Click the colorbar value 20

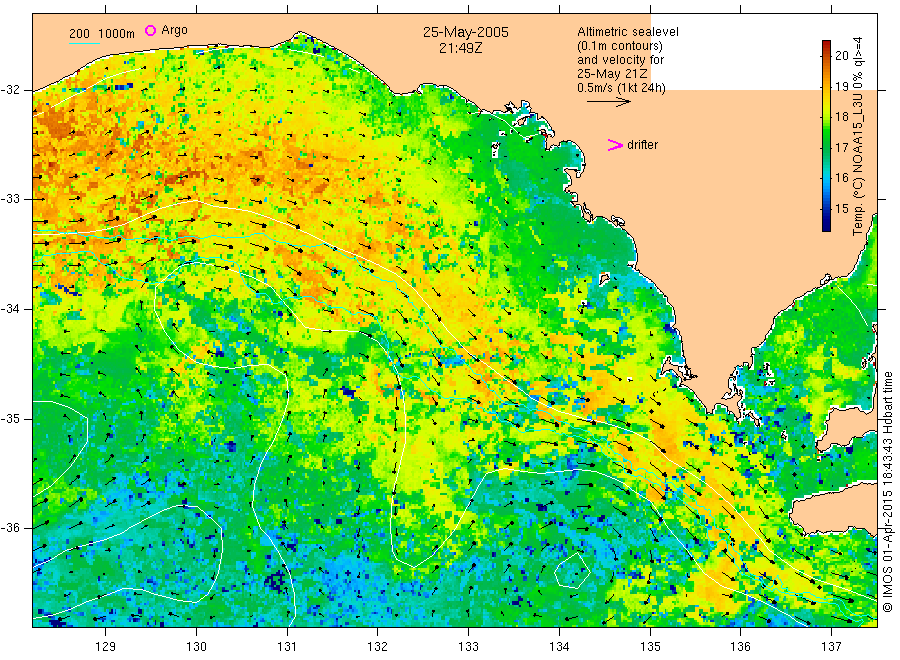point(841,55)
